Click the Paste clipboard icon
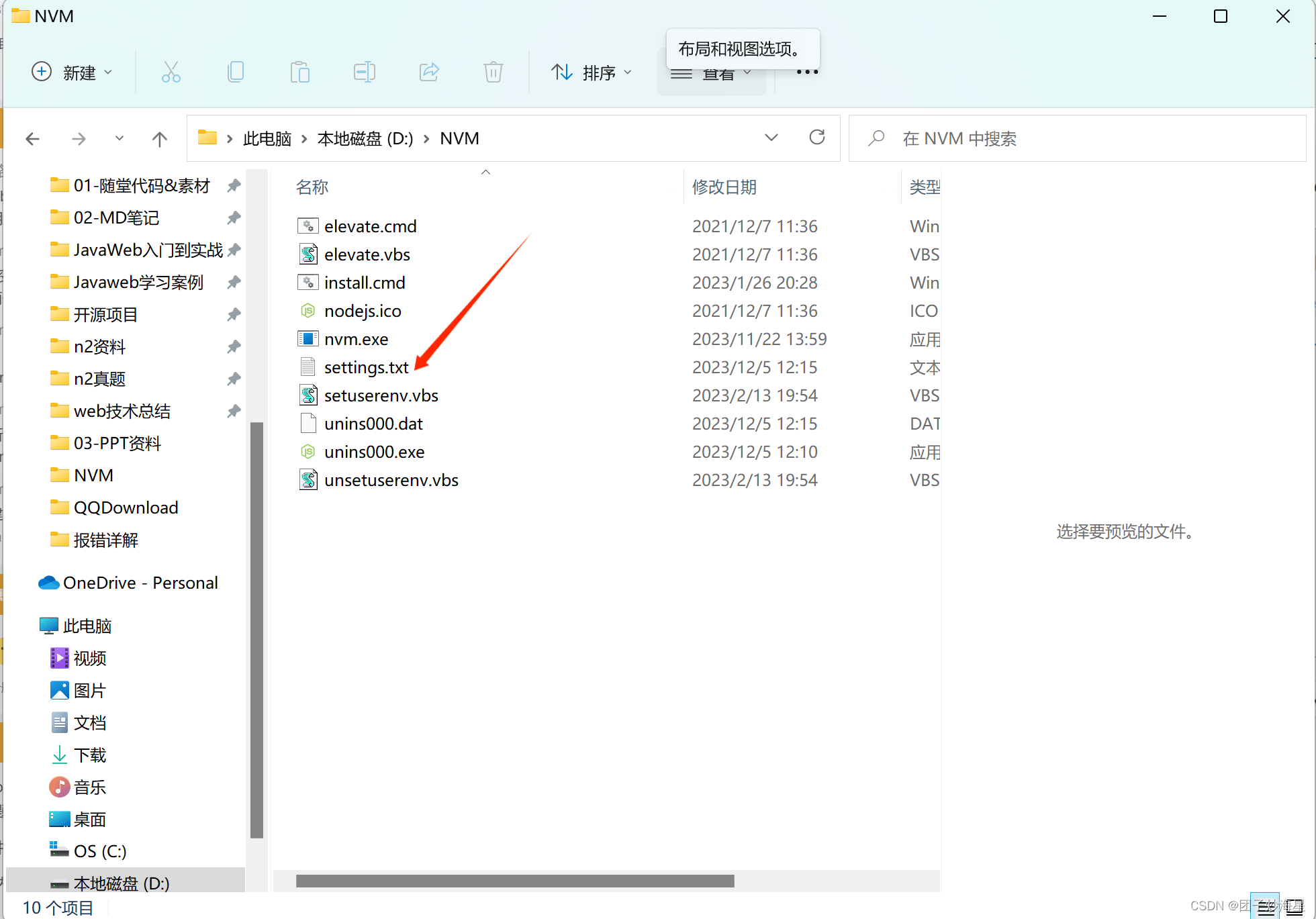 (x=299, y=72)
